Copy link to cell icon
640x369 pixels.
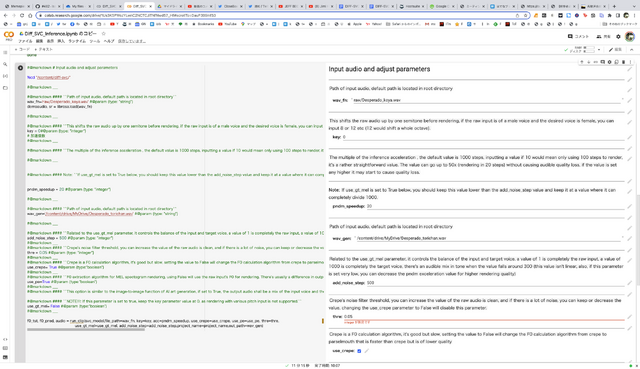[596, 62]
